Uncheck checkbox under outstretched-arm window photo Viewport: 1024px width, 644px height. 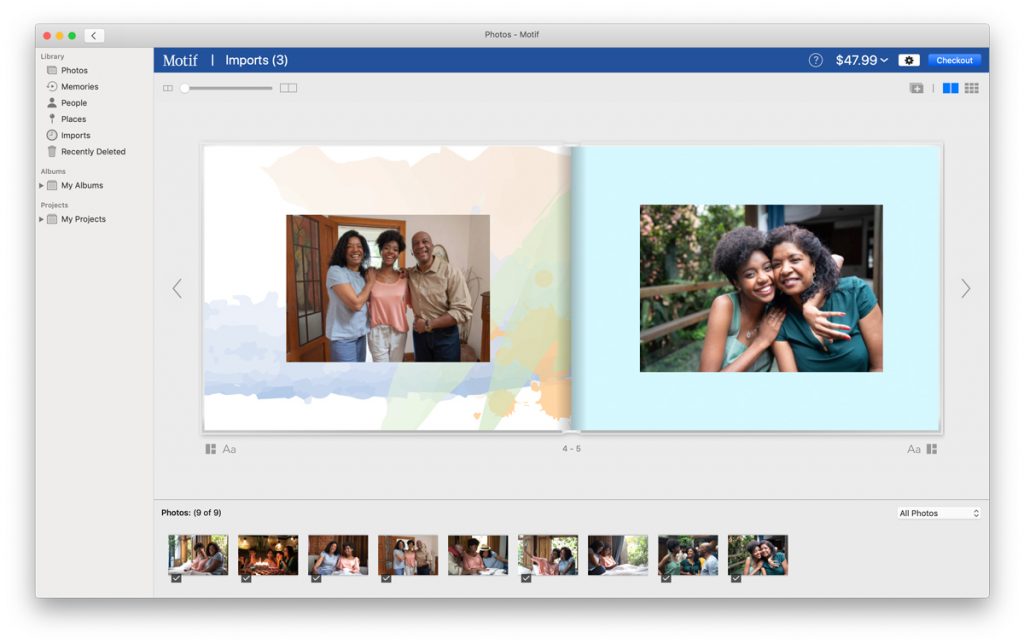tap(526, 579)
